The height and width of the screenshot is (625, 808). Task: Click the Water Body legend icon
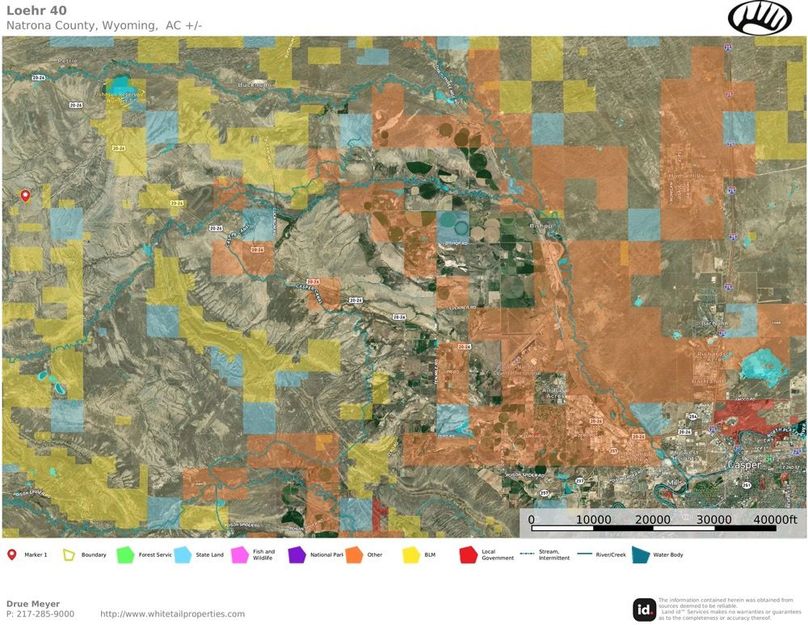(x=640, y=554)
